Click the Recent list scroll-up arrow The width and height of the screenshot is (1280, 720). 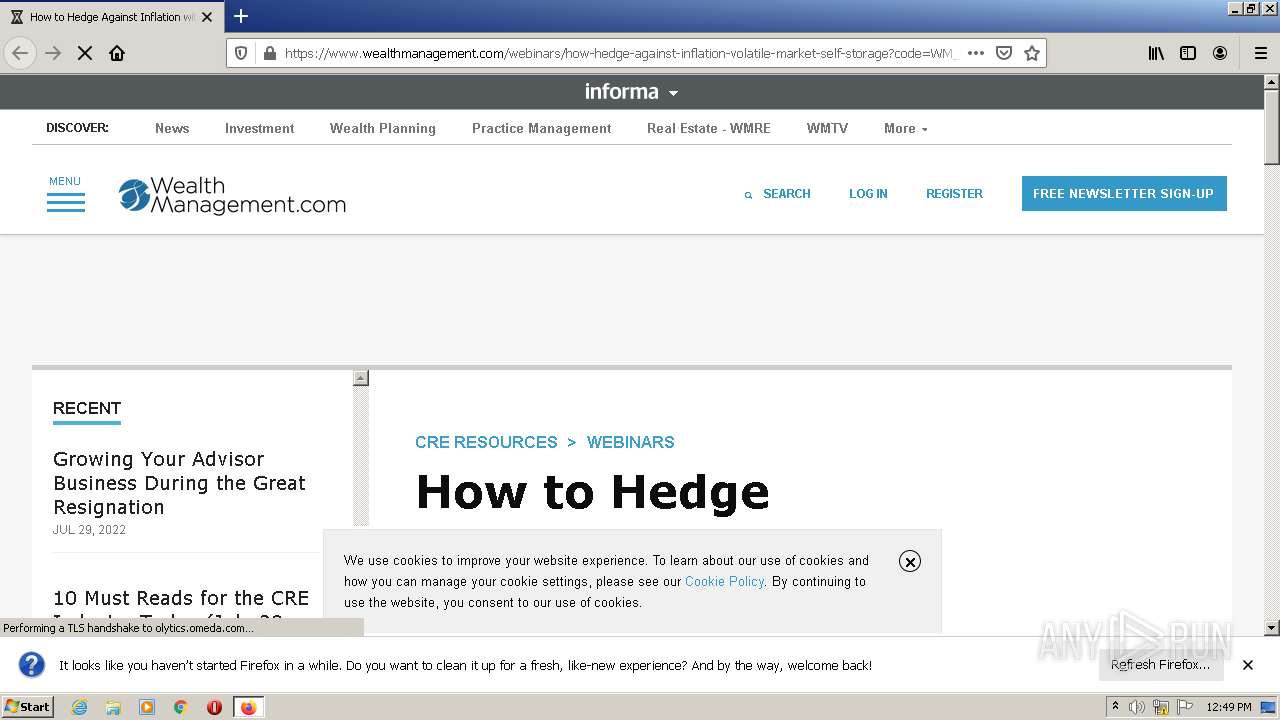coord(361,378)
